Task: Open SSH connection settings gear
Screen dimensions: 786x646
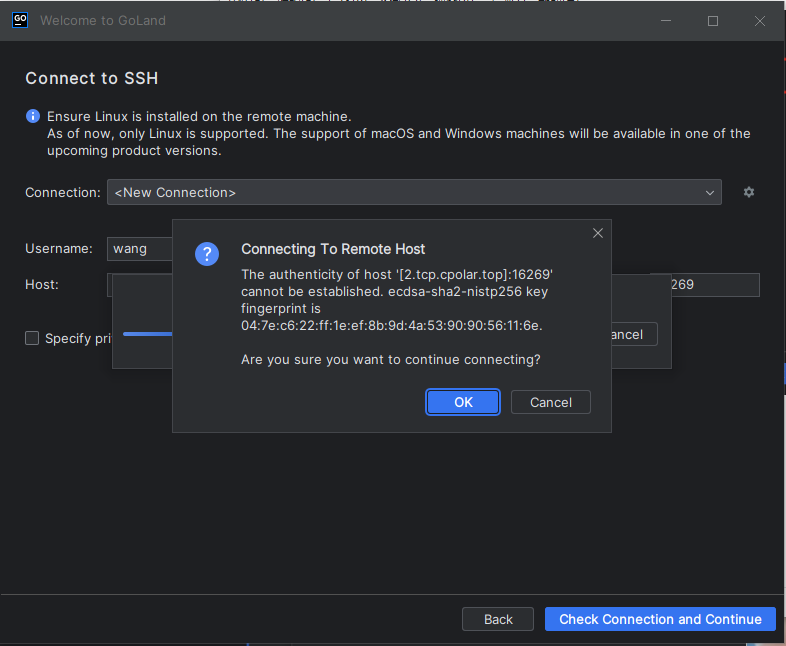Action: pyautogui.click(x=748, y=192)
